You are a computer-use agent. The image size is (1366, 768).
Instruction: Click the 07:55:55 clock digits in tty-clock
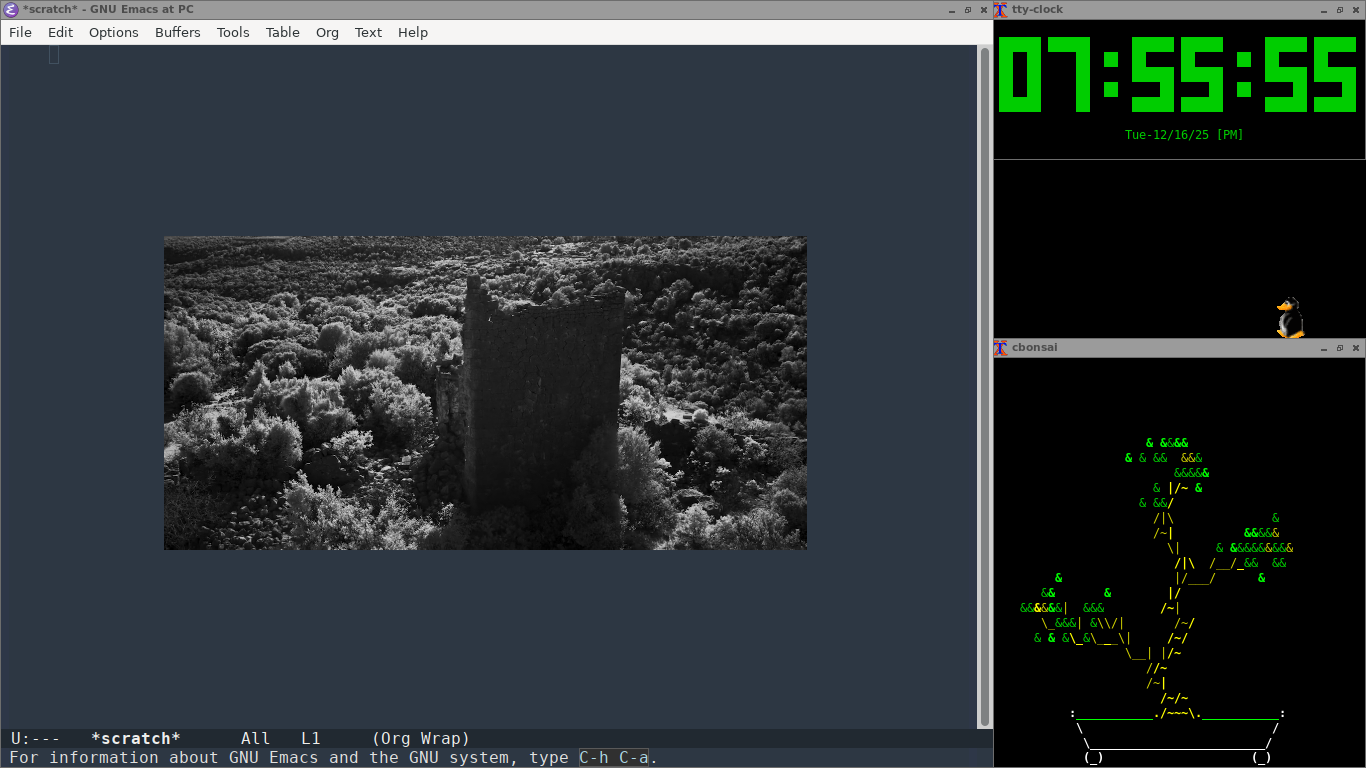(x=1177, y=74)
